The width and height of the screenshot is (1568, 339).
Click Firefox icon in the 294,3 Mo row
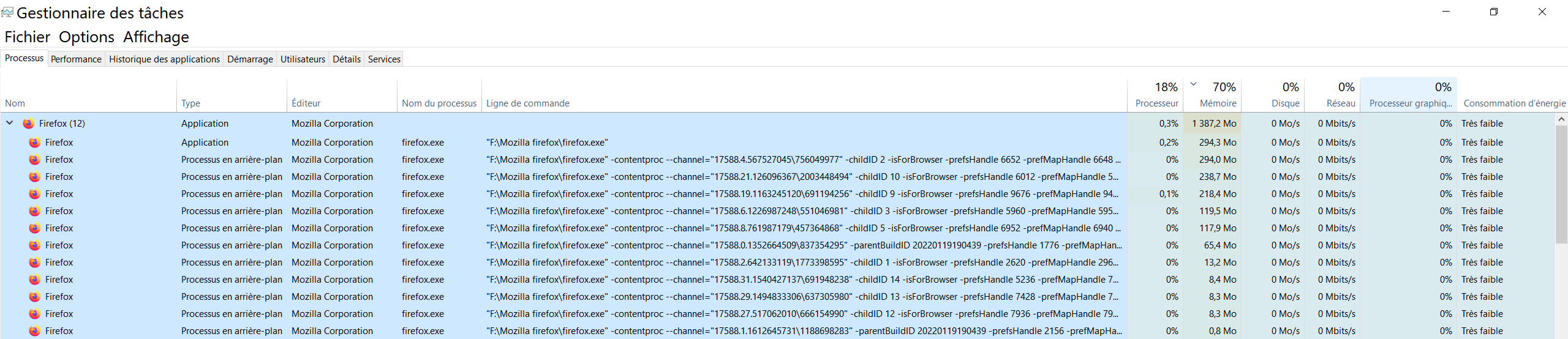[x=35, y=143]
